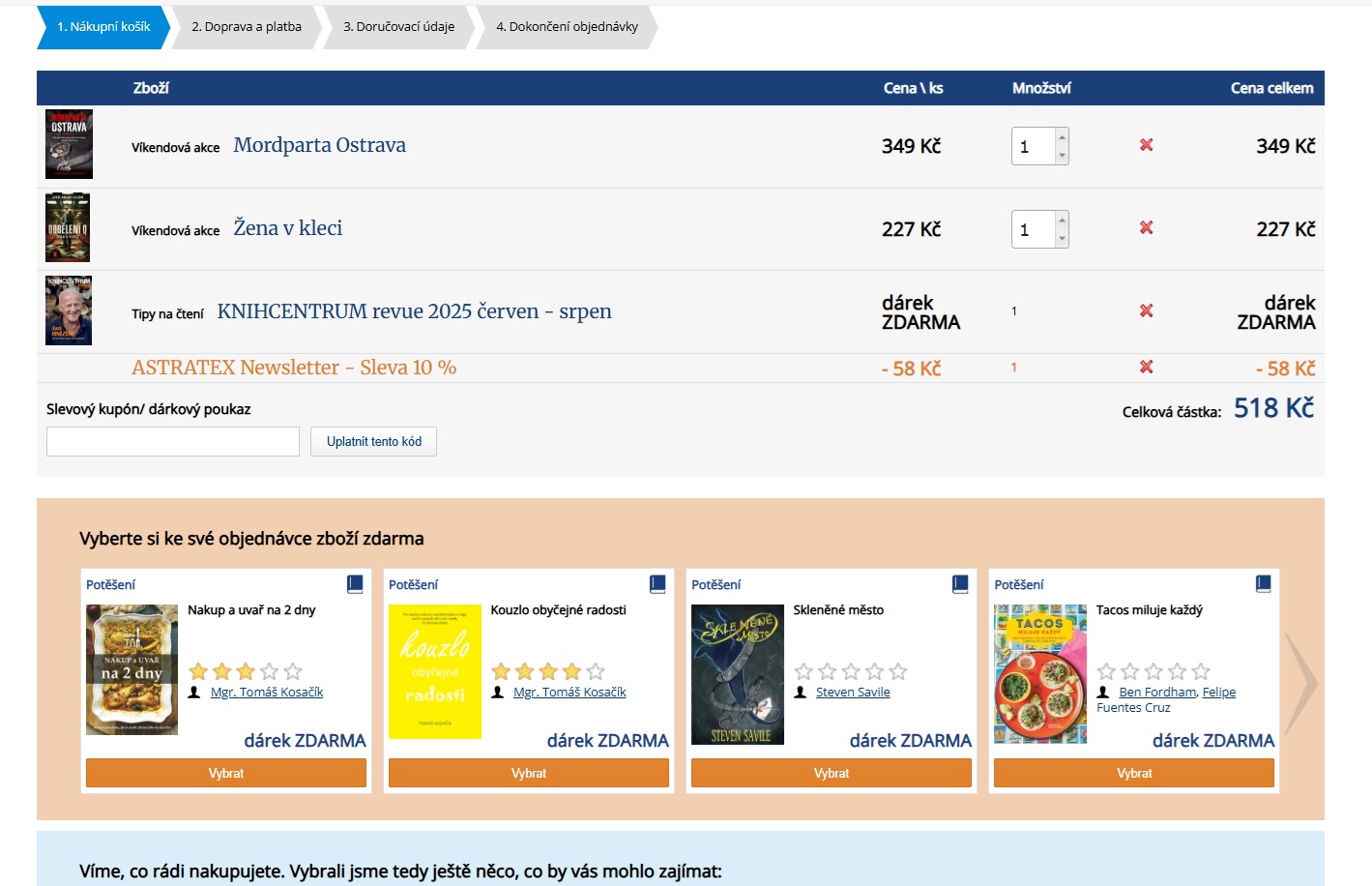Rate Skleněné město using the stars
1372x886 pixels.
tap(850, 671)
